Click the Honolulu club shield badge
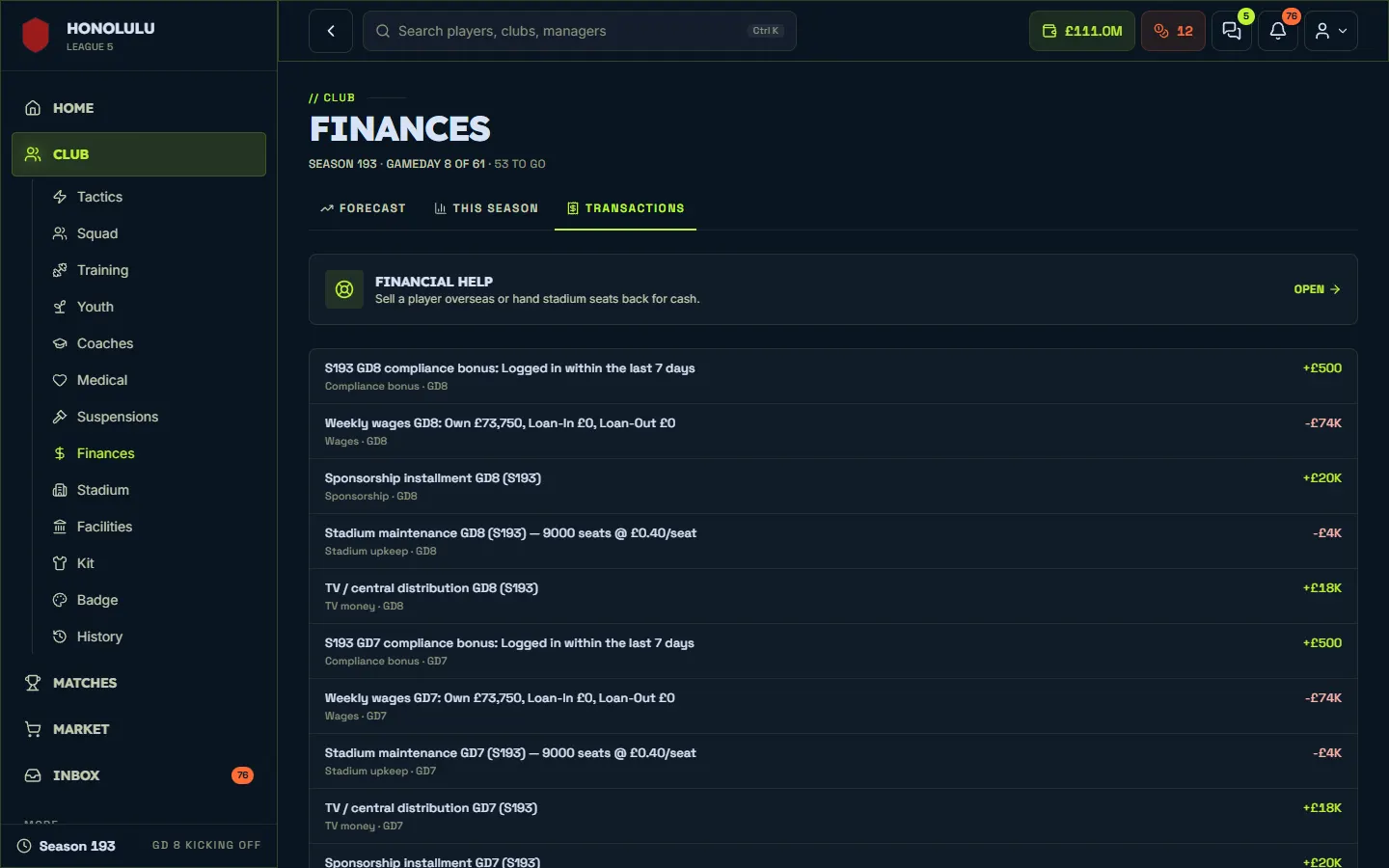Image resolution: width=1389 pixels, height=868 pixels. [x=36, y=36]
